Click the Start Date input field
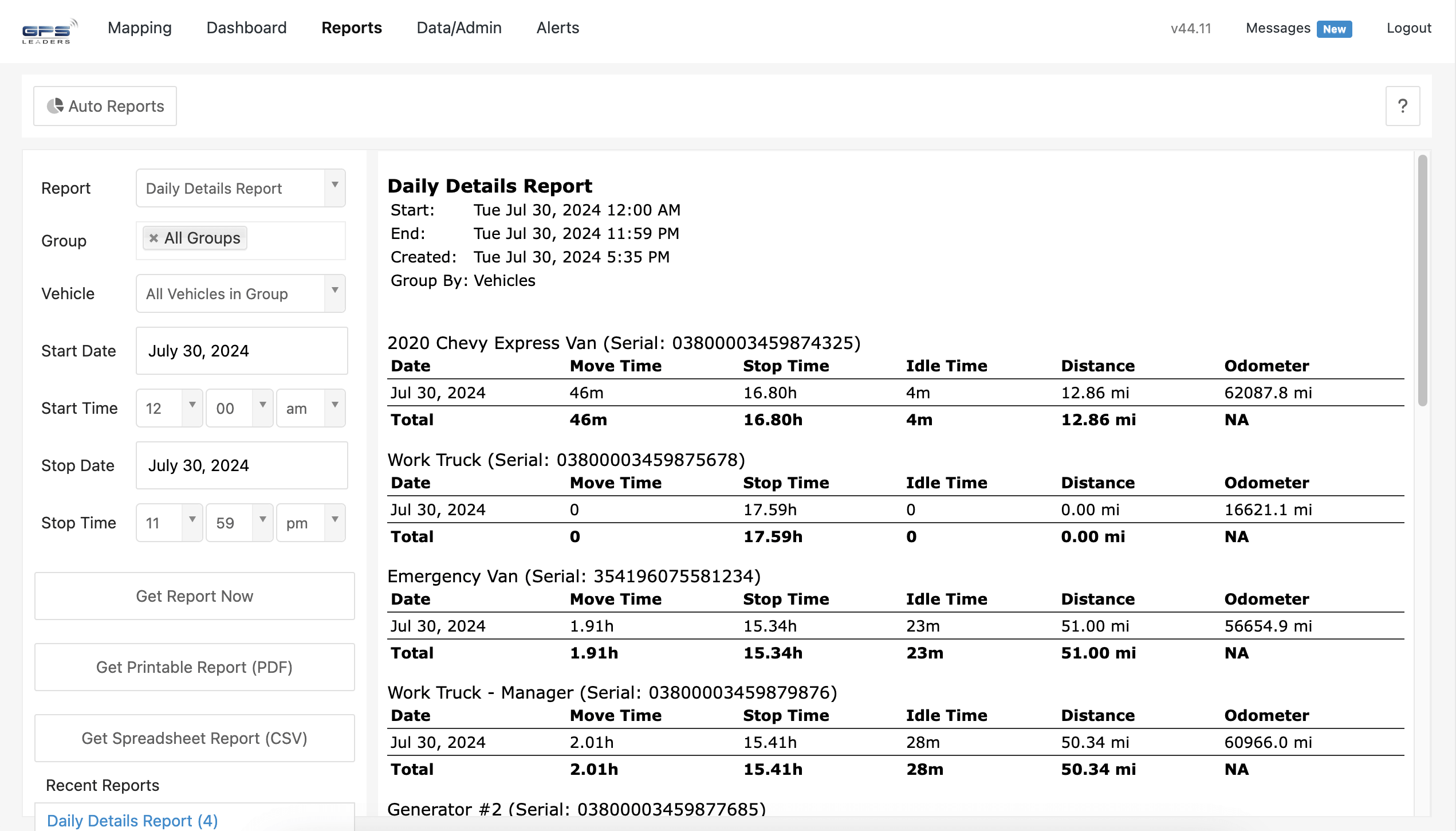Screen dimensions: 1456x831 point(241,351)
